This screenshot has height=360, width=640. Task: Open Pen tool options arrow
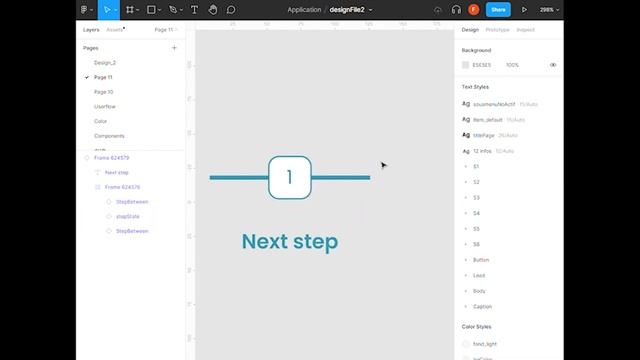click(x=181, y=10)
